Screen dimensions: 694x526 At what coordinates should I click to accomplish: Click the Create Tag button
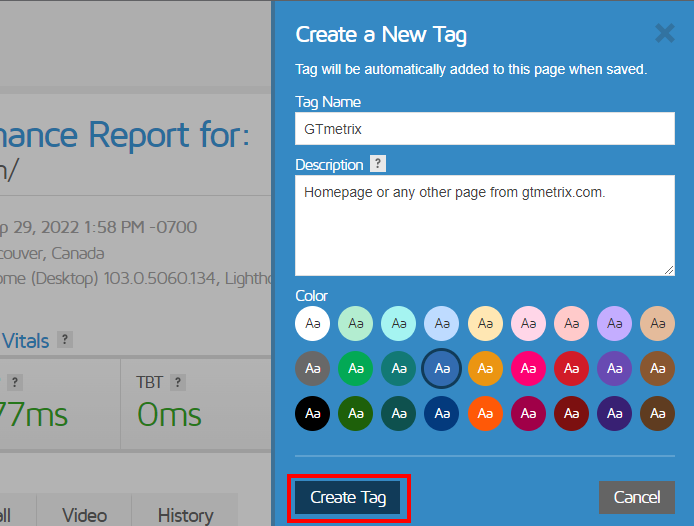coord(348,497)
